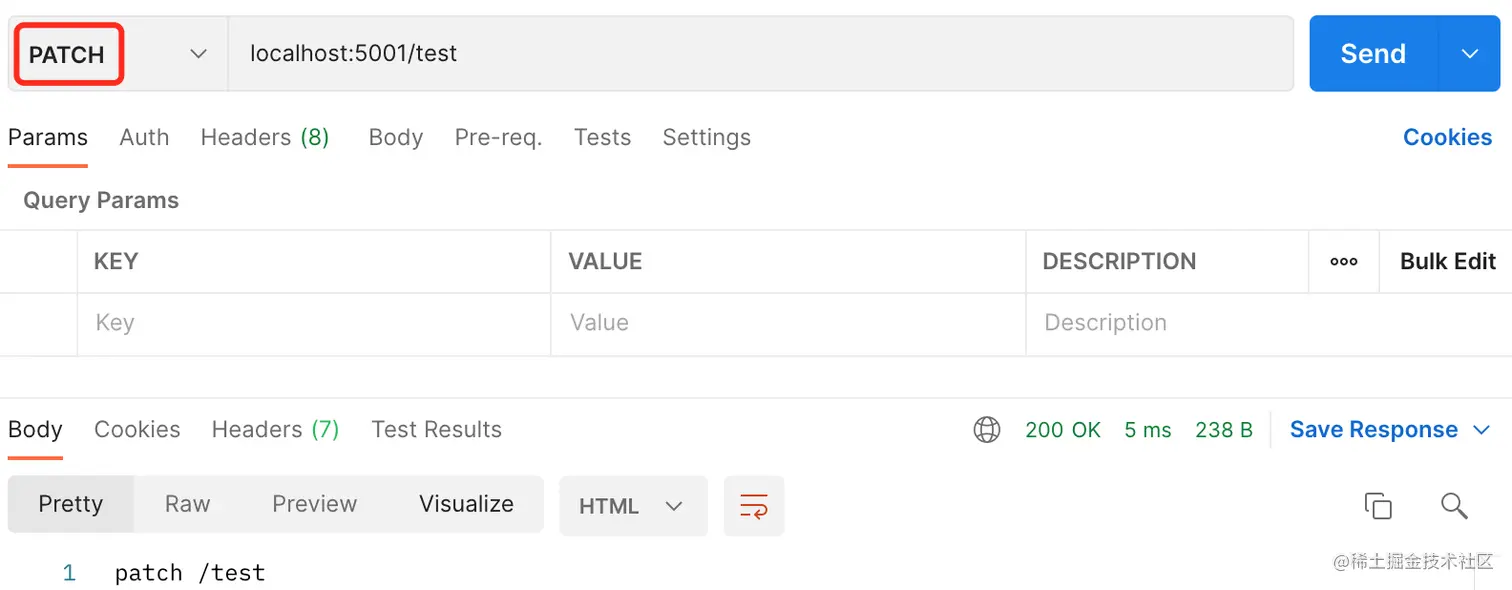This screenshot has width=1512, height=590.
Task: Expand the Send button arrow options
Action: pyautogui.click(x=1469, y=54)
